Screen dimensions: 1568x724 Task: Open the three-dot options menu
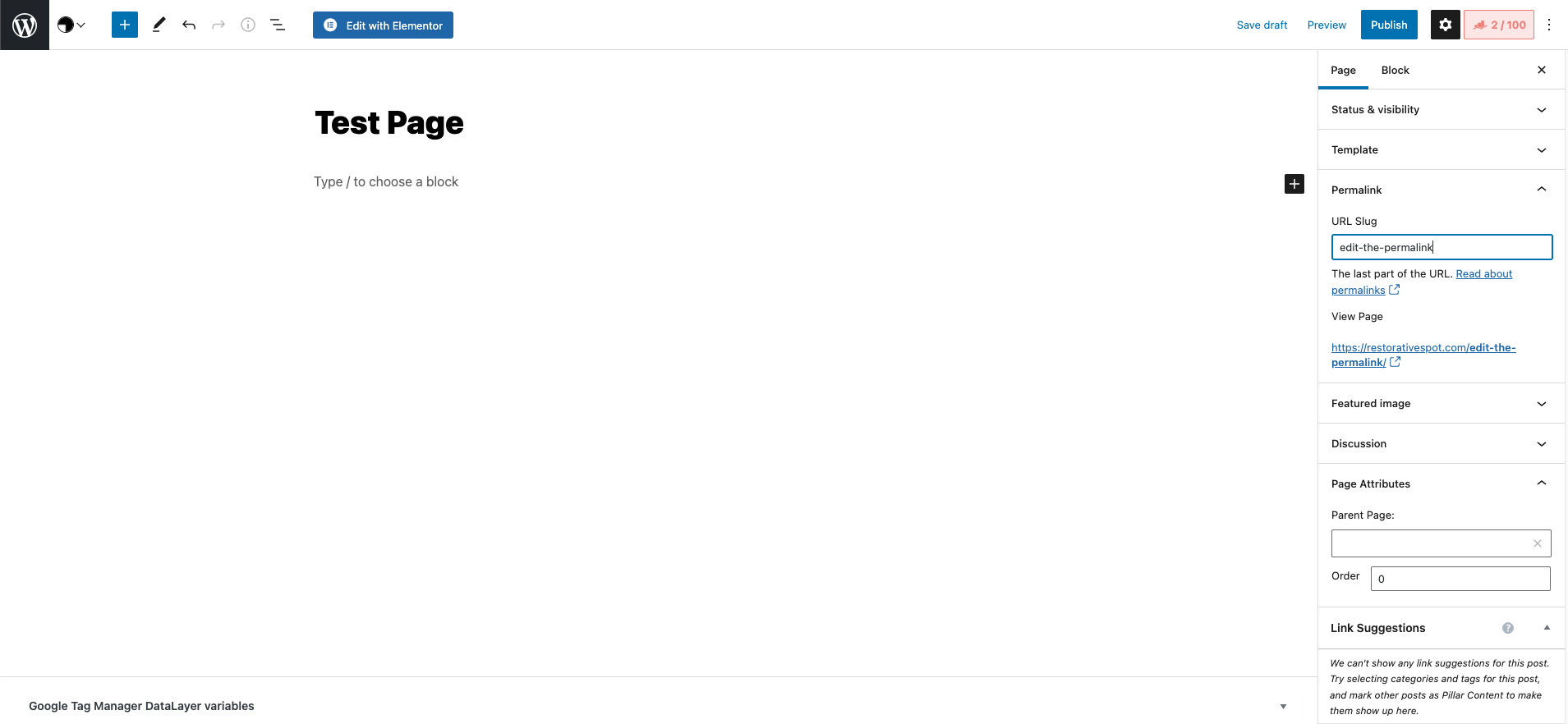click(1549, 25)
